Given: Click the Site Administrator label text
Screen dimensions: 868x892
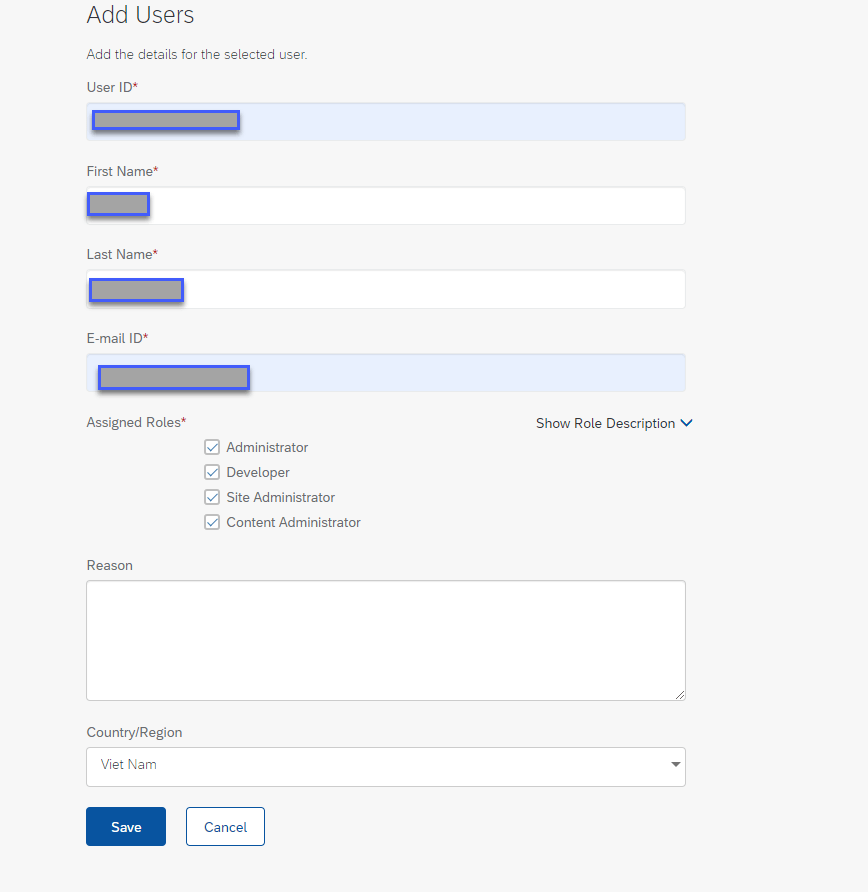Looking at the screenshot, I should click(x=280, y=497).
